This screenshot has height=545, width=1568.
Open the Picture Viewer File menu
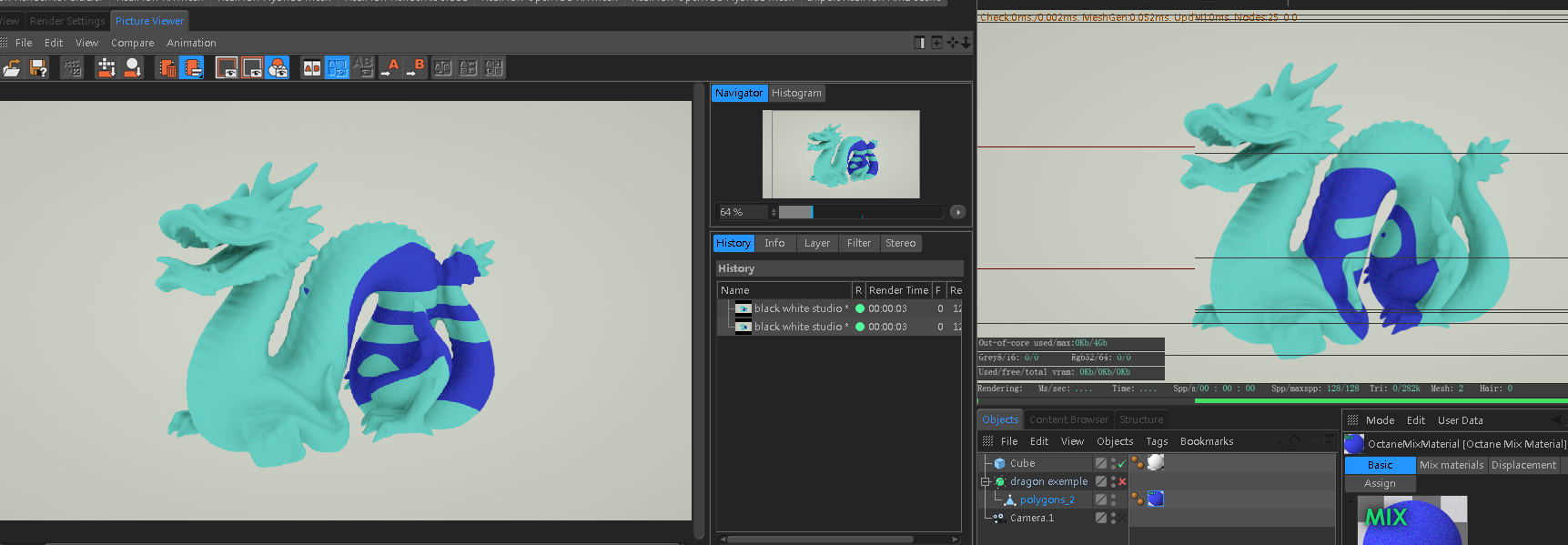point(24,43)
